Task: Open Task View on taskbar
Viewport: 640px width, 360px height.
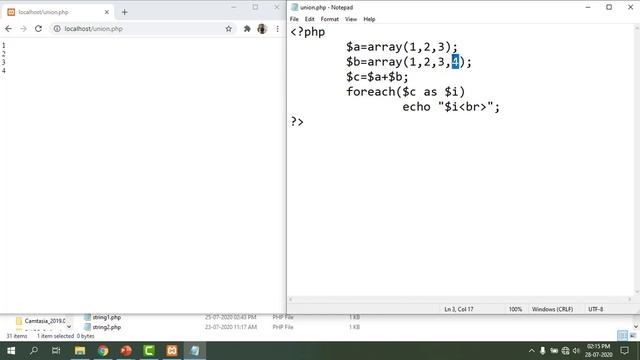Action: click(x=56, y=351)
